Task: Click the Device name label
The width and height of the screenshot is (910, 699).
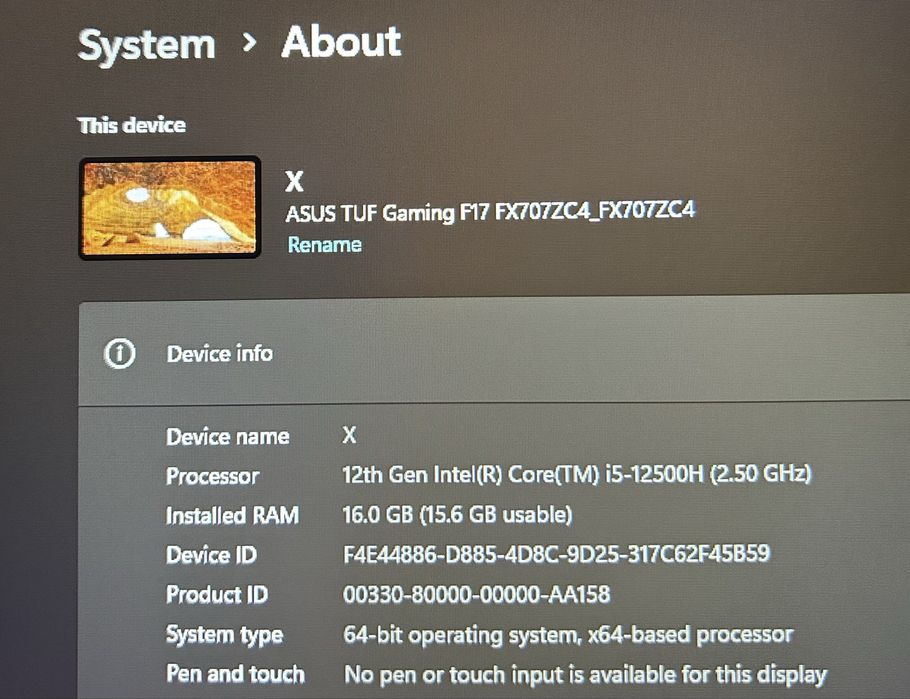Action: pos(228,437)
